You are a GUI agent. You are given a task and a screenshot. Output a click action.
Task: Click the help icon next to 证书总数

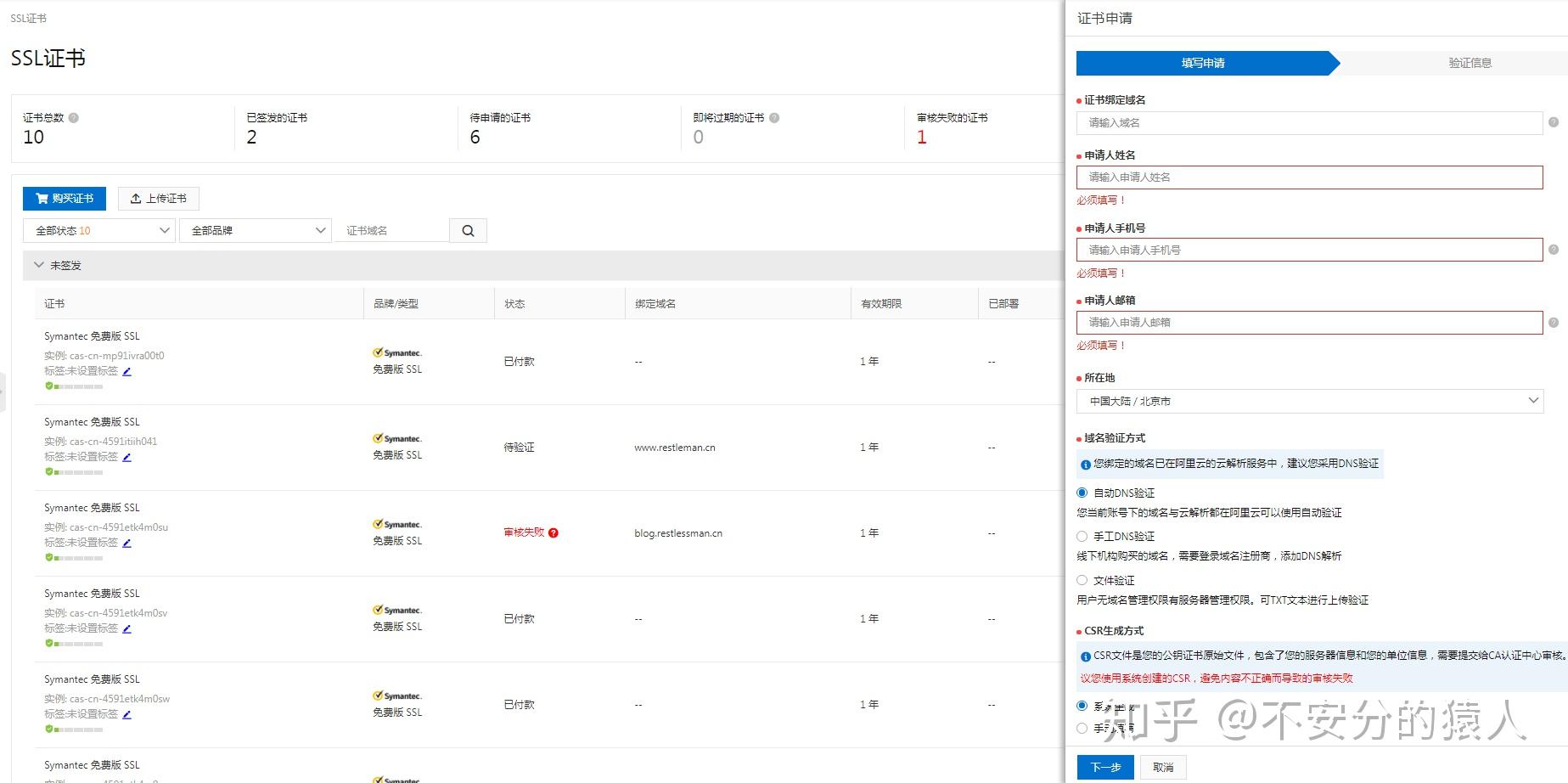[x=75, y=117]
